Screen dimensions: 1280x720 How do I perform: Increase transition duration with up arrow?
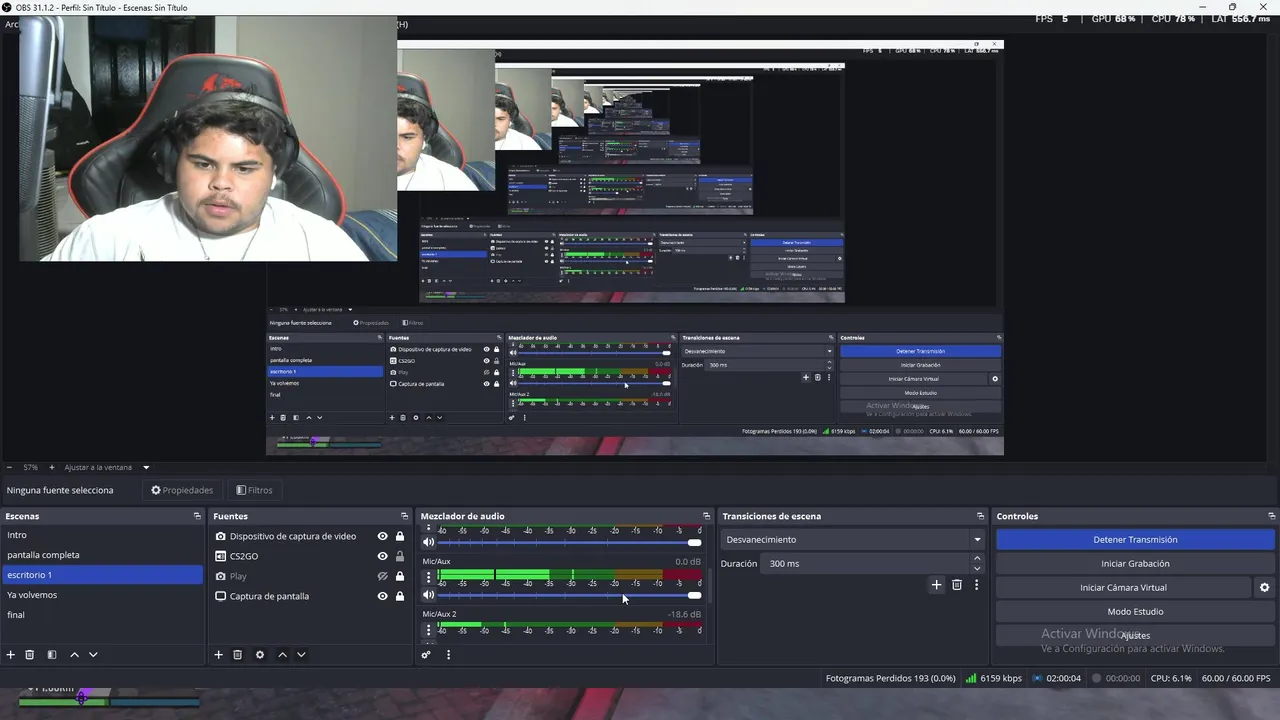coord(977,559)
